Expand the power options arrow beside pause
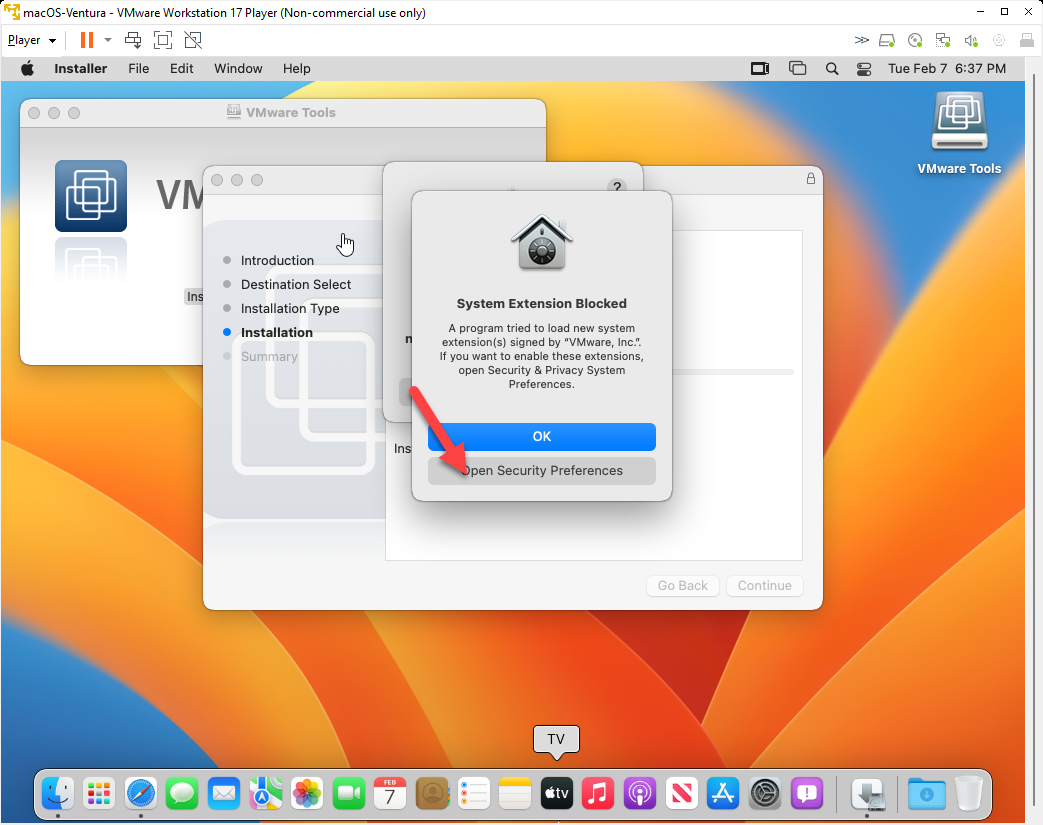This screenshot has height=825, width=1043. click(108, 40)
